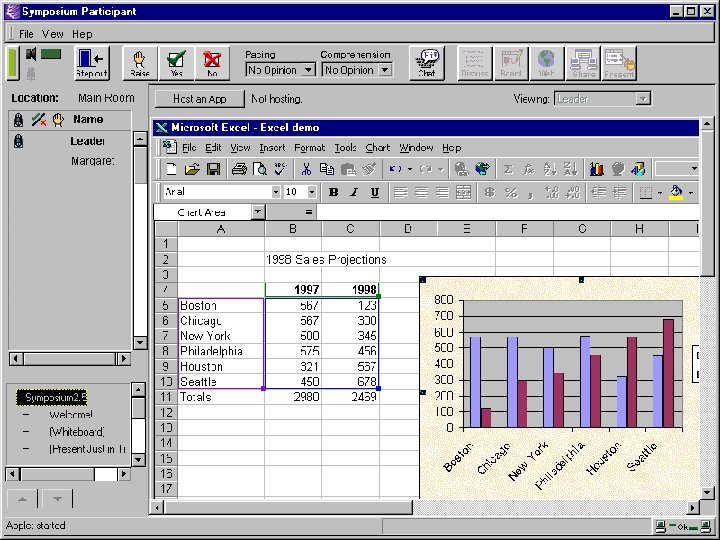The image size is (720, 540).
Task: Click the yellow Fill Color bucket
Action: tap(676, 192)
